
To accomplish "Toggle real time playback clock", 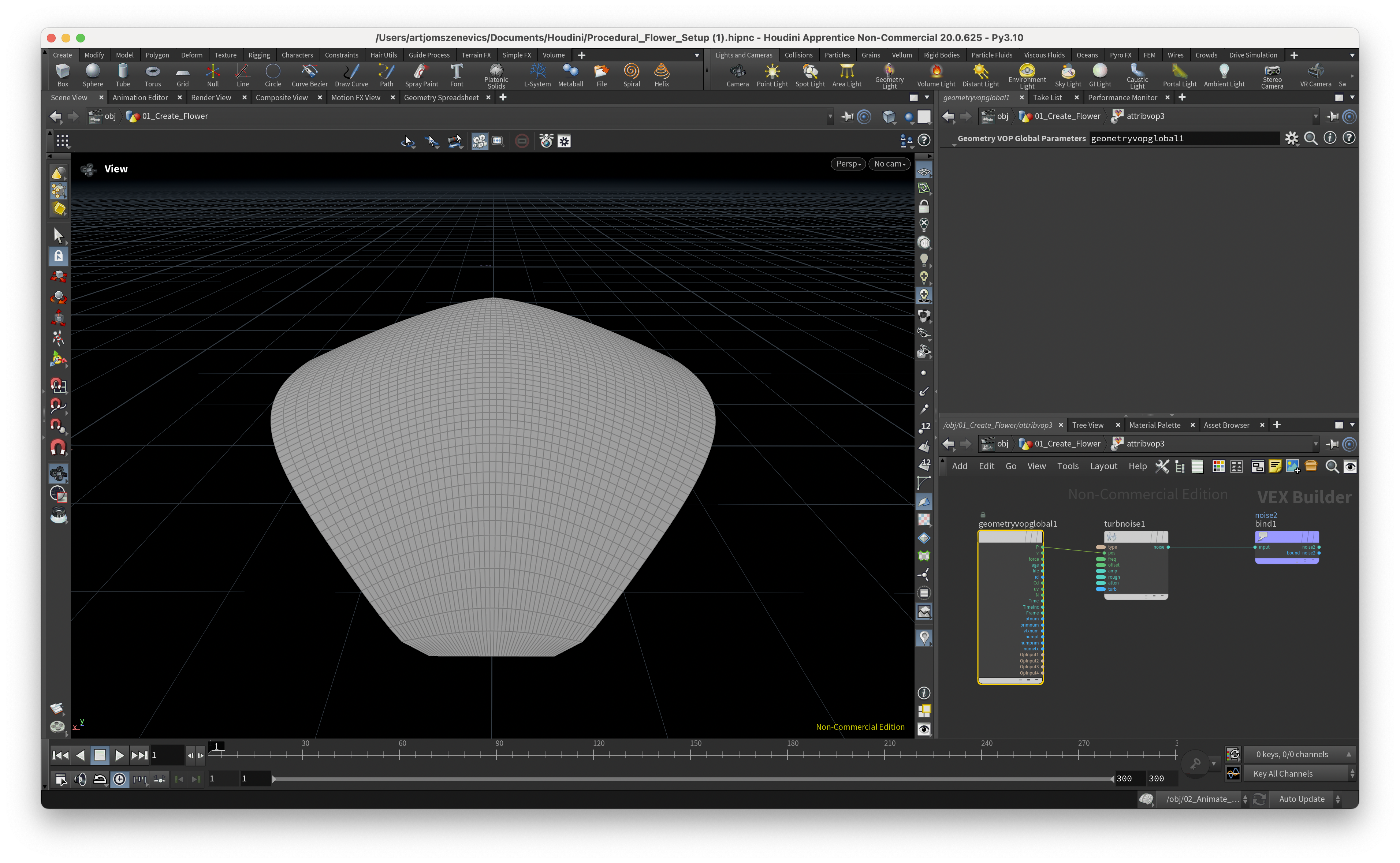I will [119, 779].
